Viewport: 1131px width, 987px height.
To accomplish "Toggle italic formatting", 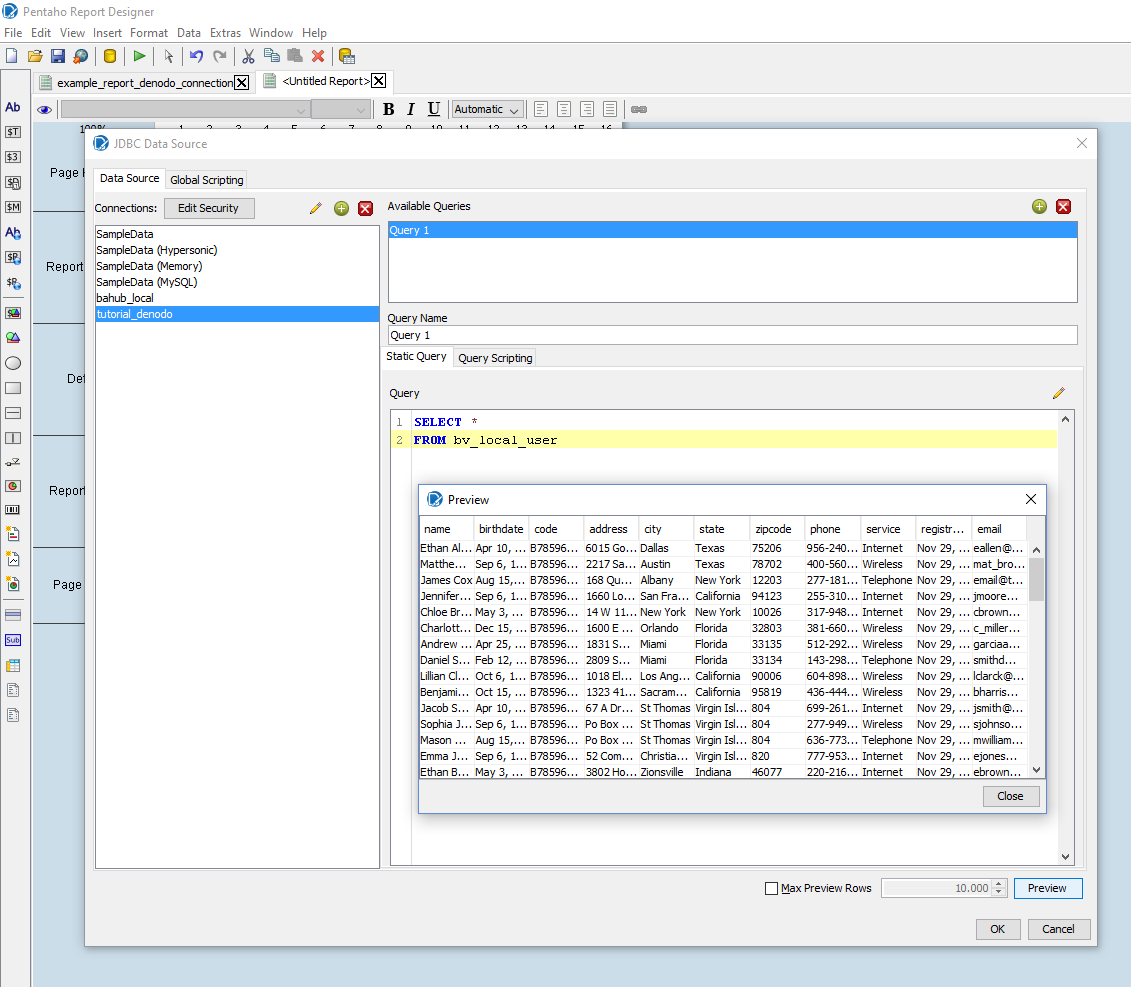I will (410, 109).
